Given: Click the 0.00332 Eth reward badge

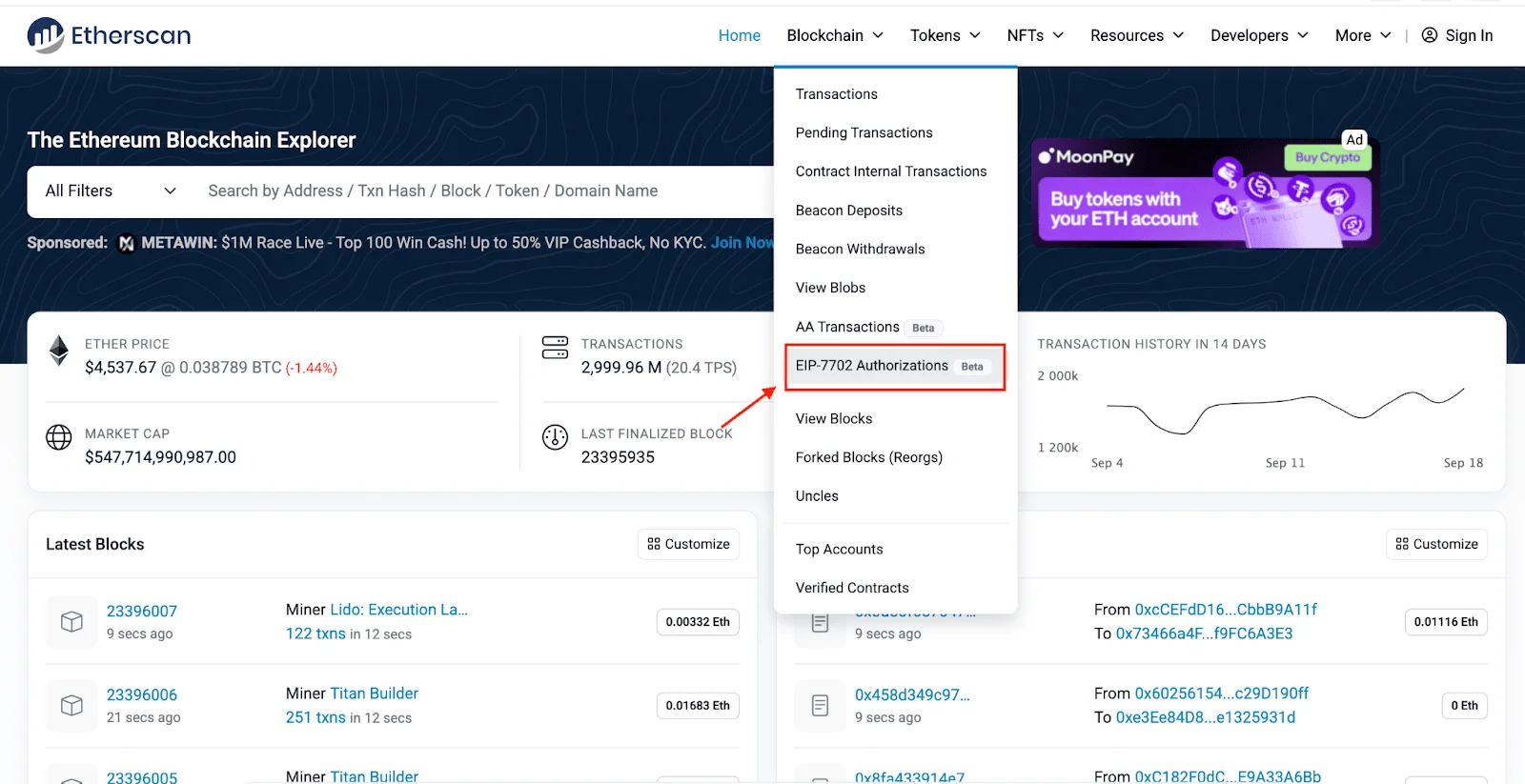Looking at the screenshot, I should 698,622.
